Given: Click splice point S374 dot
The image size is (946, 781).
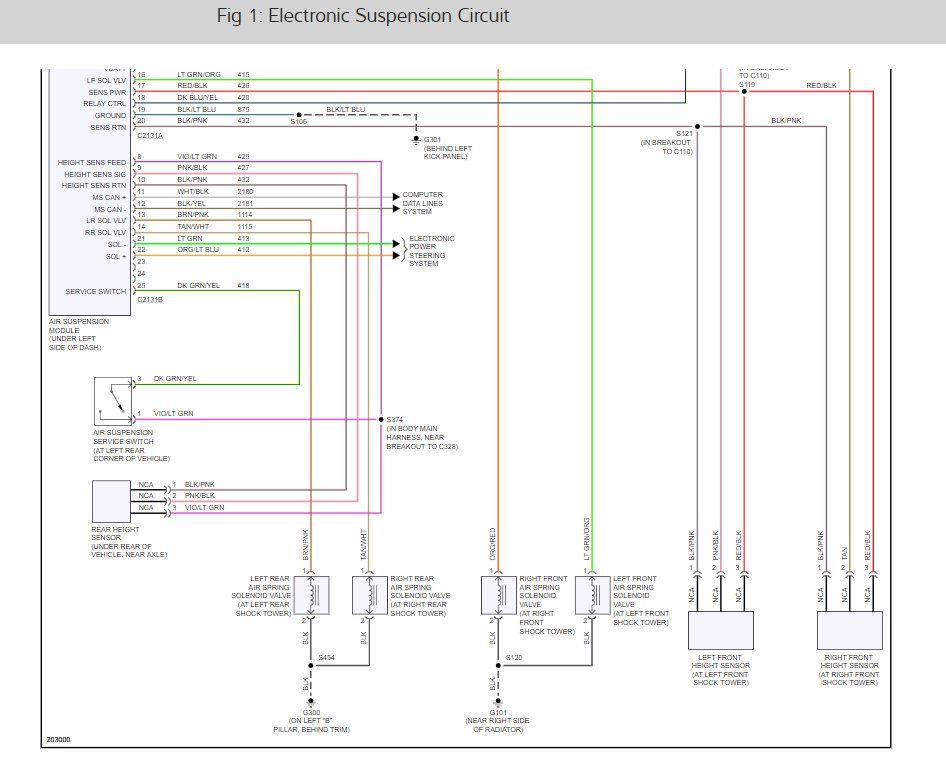Looking at the screenshot, I should click(x=381, y=419).
